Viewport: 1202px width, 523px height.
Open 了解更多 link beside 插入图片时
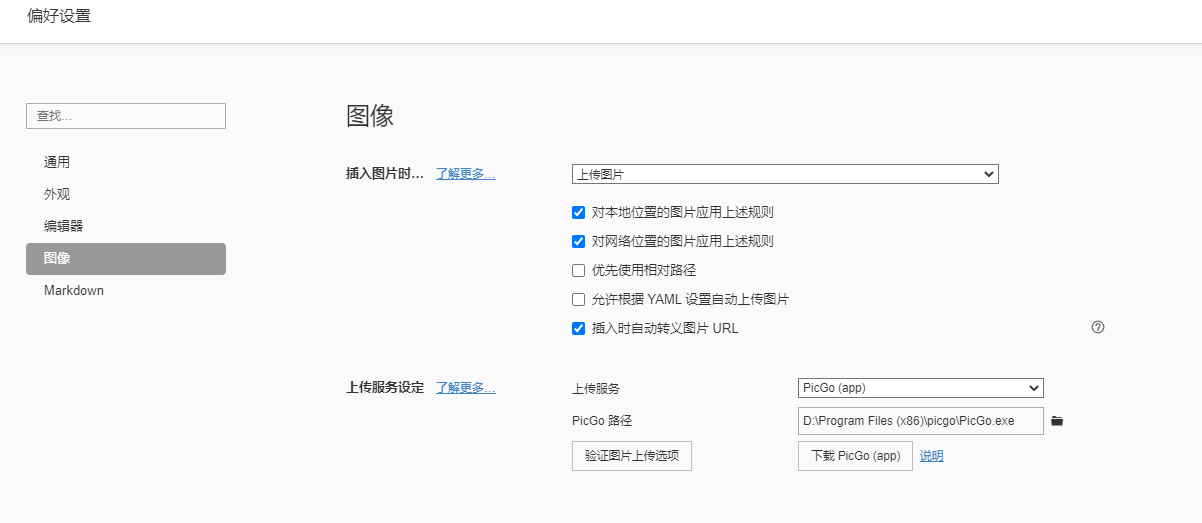pyautogui.click(x=466, y=174)
